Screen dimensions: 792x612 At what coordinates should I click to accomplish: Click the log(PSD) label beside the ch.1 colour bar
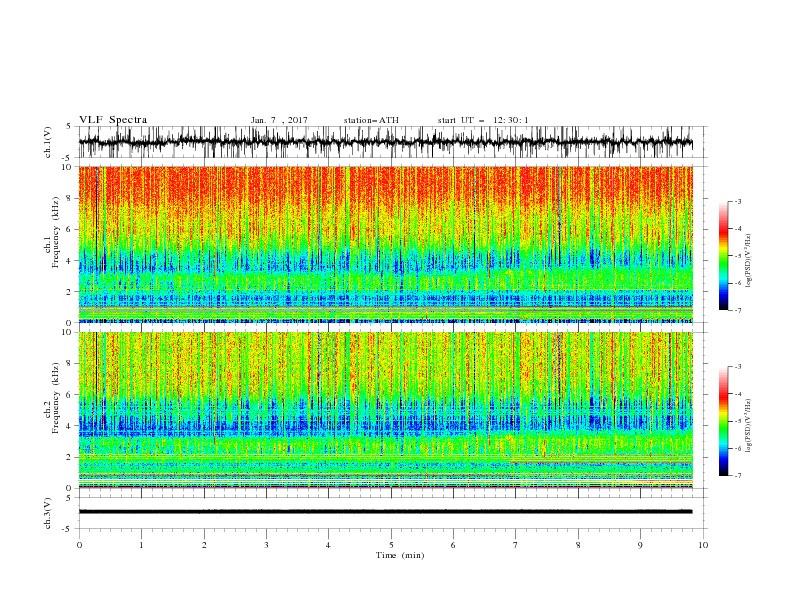[749, 262]
